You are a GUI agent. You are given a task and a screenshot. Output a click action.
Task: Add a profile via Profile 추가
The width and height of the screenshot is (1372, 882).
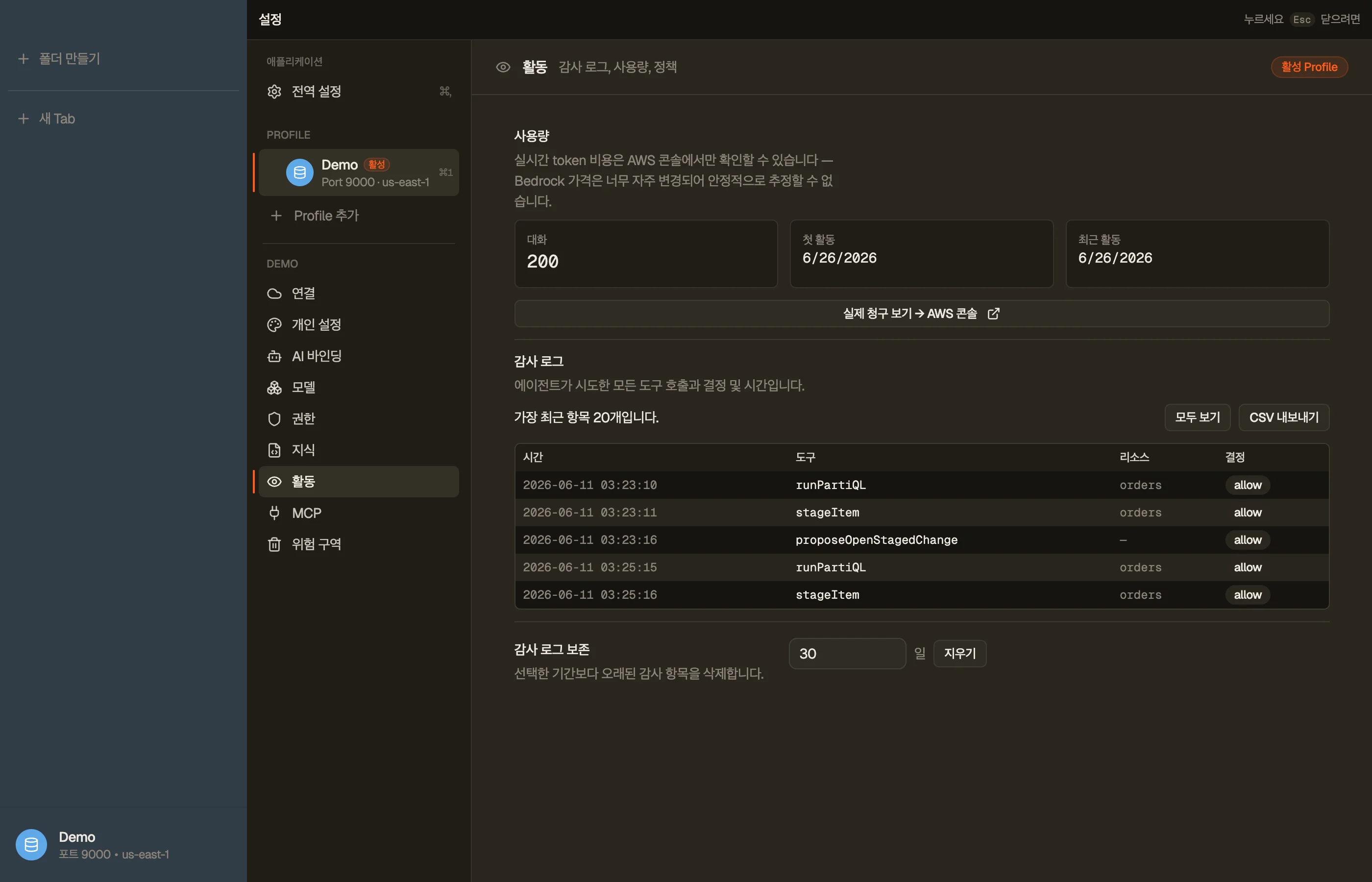click(359, 216)
